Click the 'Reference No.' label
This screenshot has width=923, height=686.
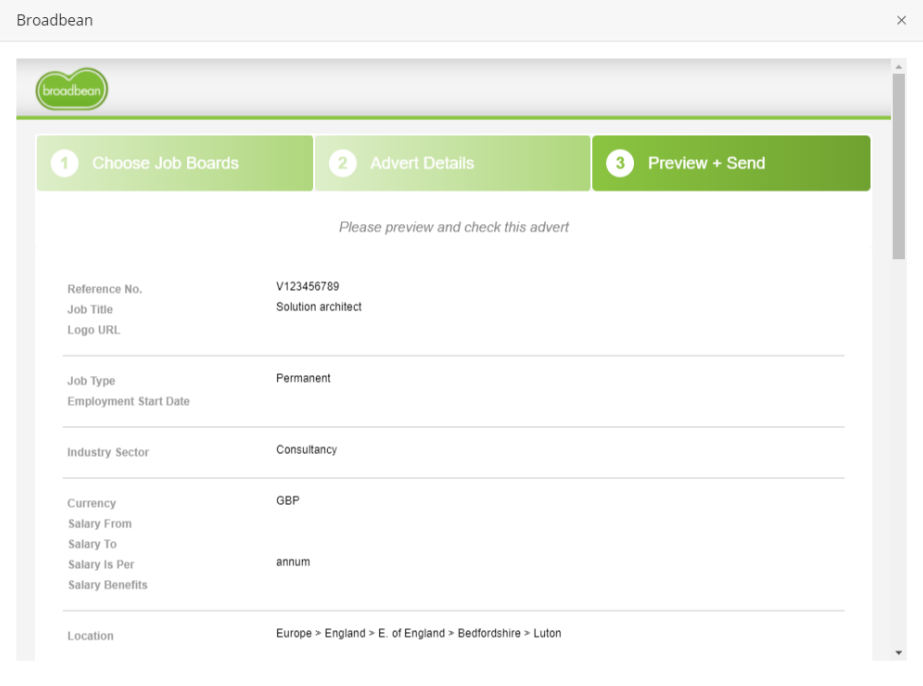105,289
